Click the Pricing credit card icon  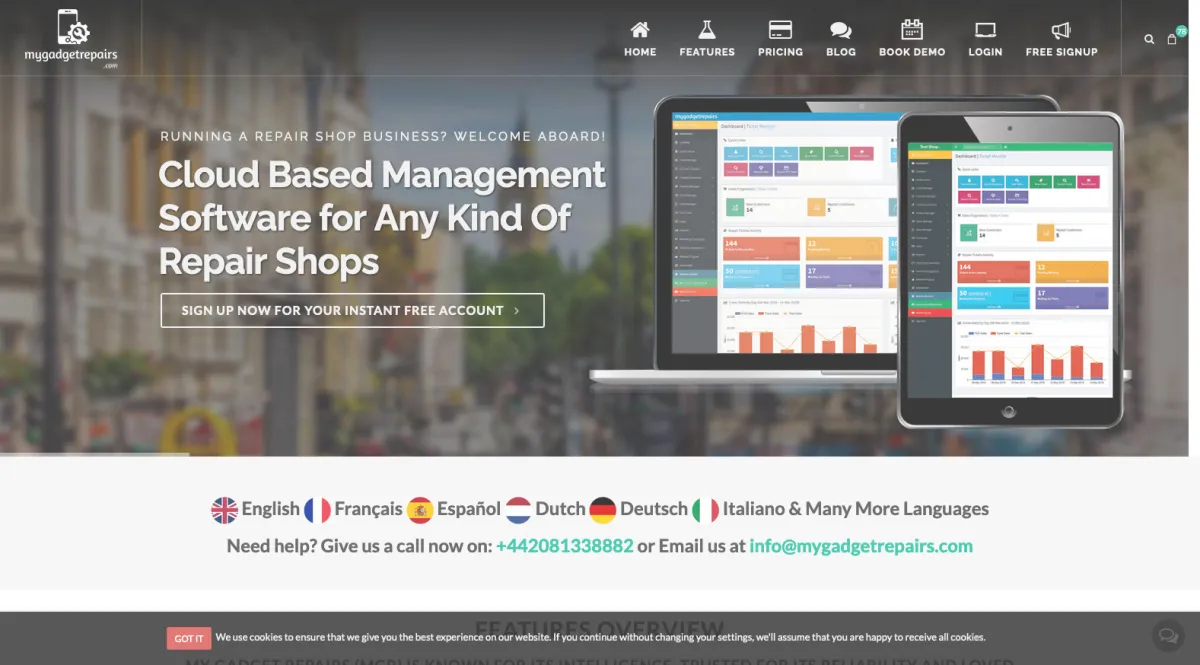pyautogui.click(x=780, y=29)
